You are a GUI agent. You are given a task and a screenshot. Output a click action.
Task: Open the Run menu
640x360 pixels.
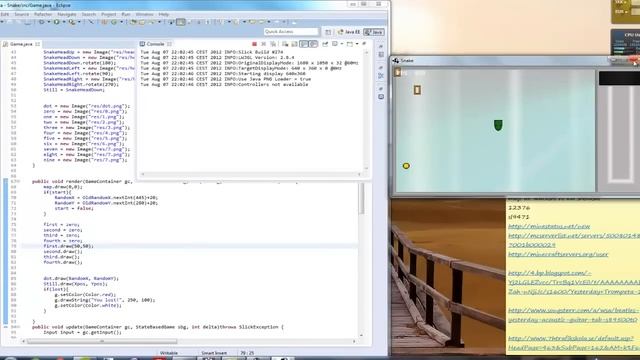[x=126, y=14]
